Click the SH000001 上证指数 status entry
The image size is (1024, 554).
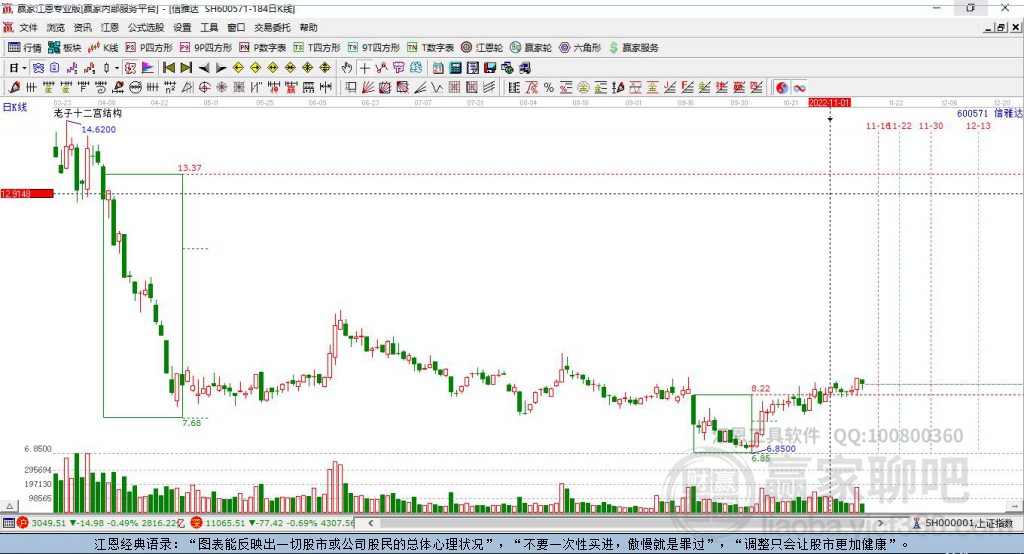pyautogui.click(x=962, y=523)
